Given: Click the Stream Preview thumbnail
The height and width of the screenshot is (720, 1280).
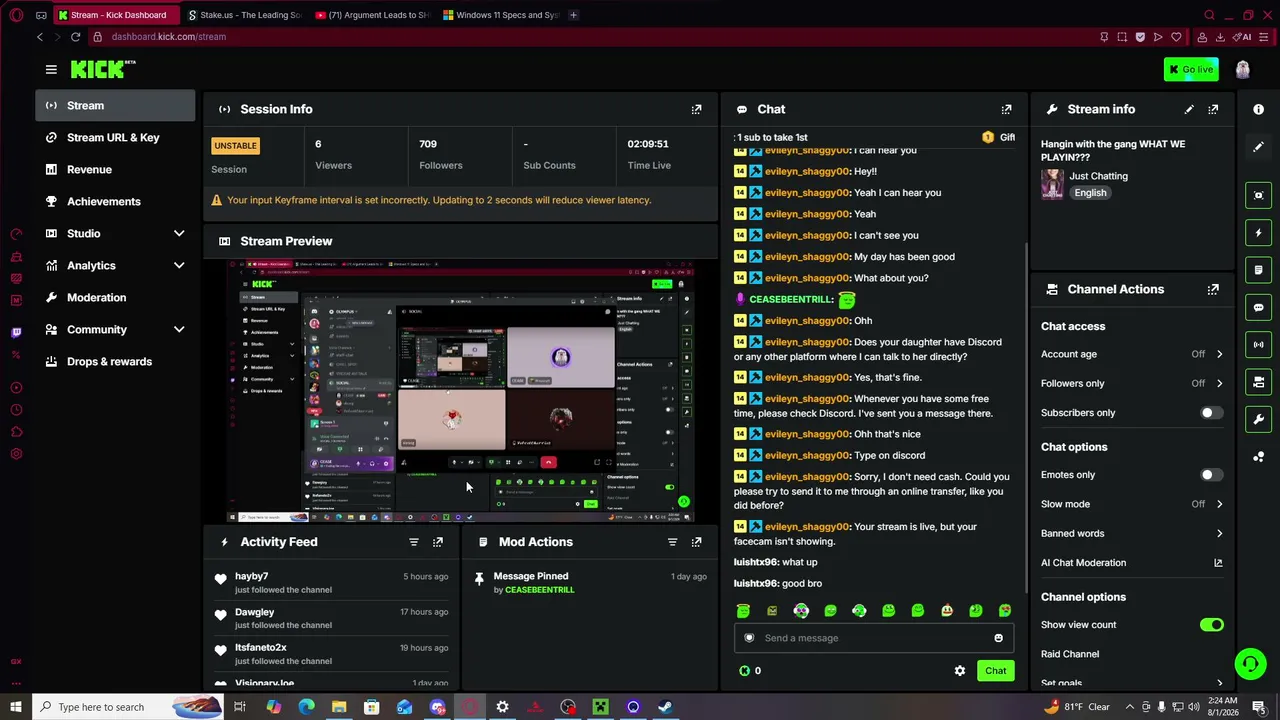Looking at the screenshot, I should click(460, 390).
